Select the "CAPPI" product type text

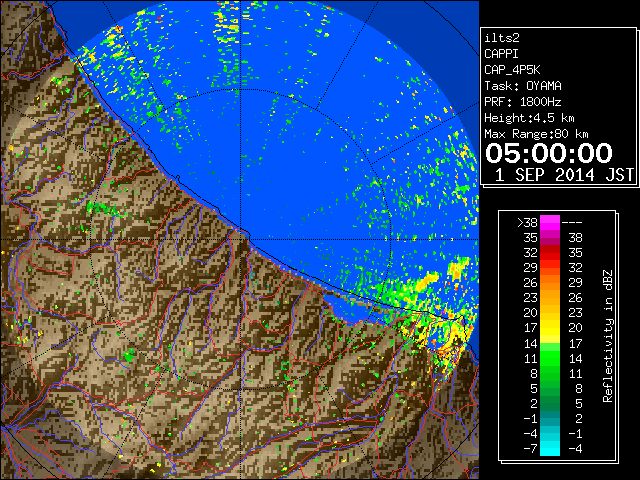click(501, 54)
